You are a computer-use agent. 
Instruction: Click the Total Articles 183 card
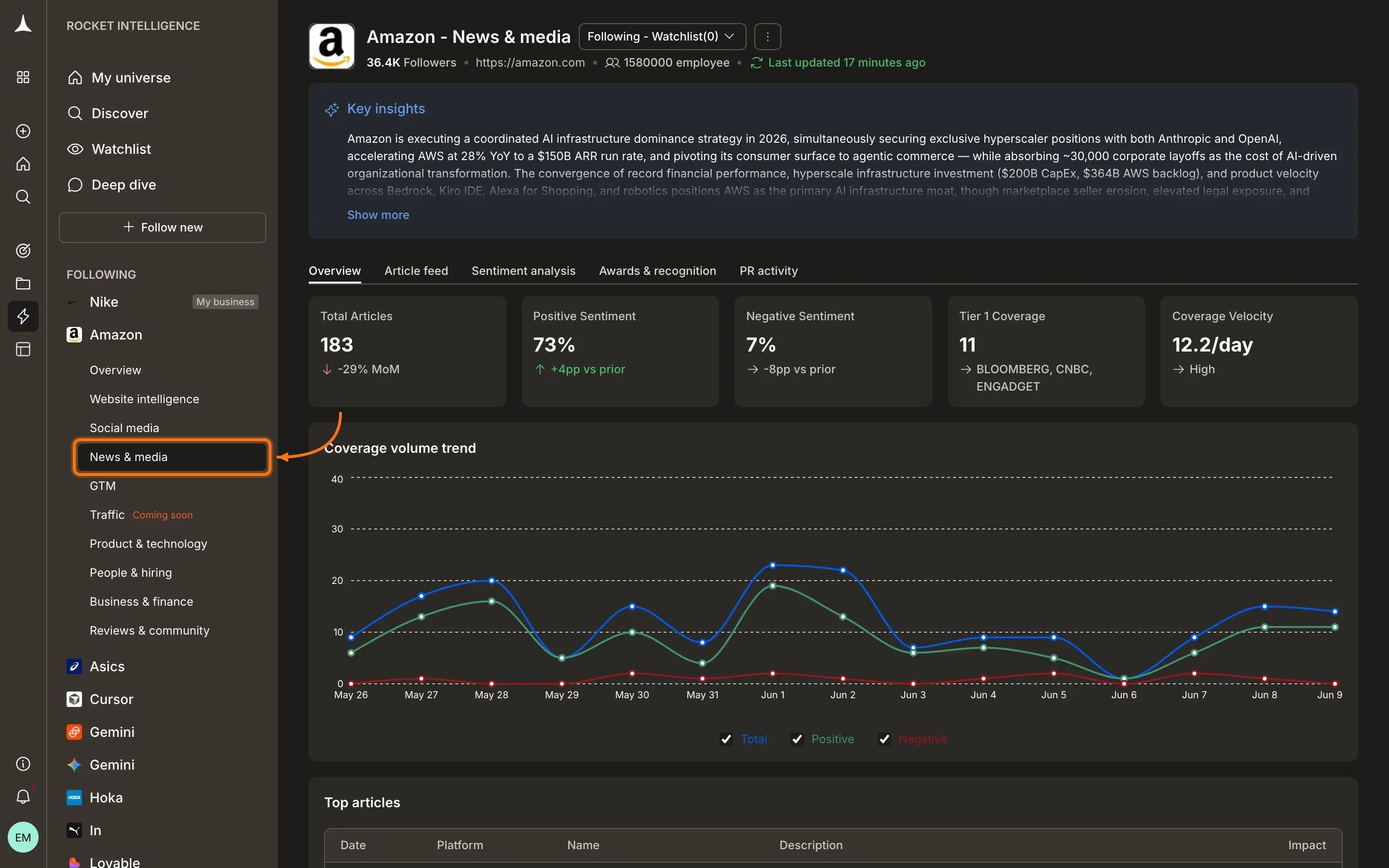tap(408, 352)
